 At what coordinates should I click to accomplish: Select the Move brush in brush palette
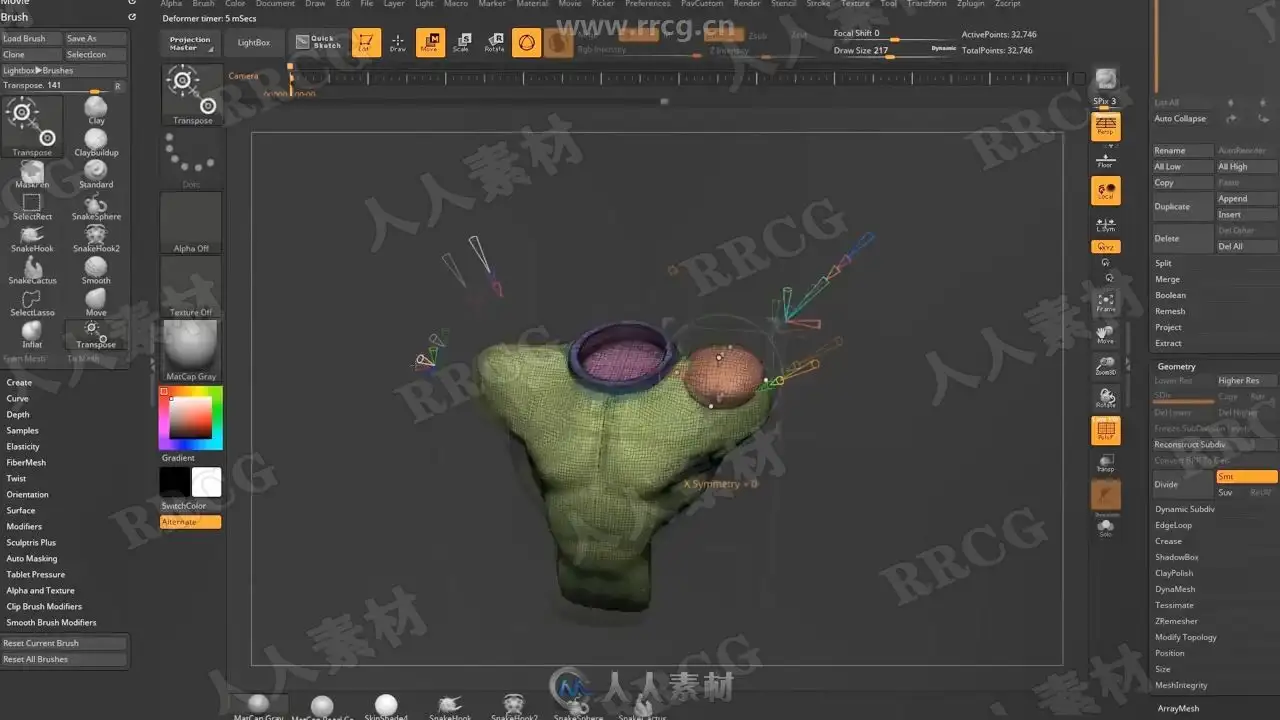pyautogui.click(x=96, y=302)
